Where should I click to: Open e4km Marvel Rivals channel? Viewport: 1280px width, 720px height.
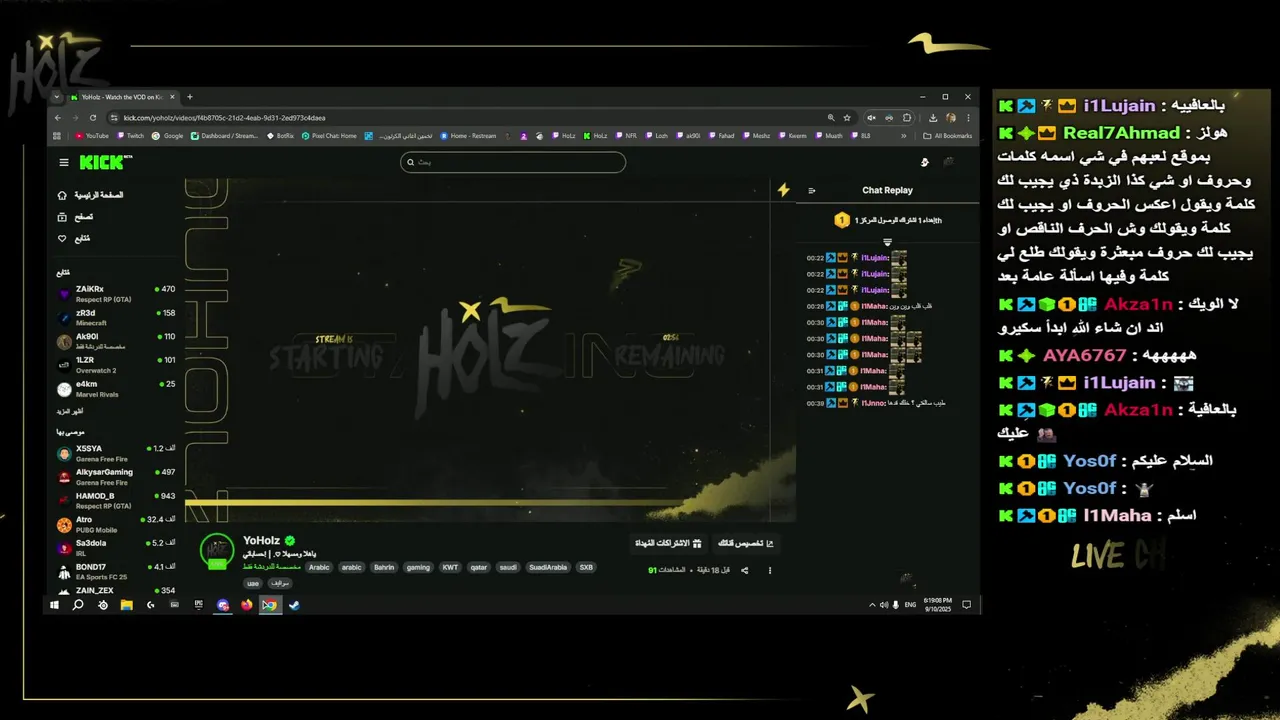tap(116, 389)
